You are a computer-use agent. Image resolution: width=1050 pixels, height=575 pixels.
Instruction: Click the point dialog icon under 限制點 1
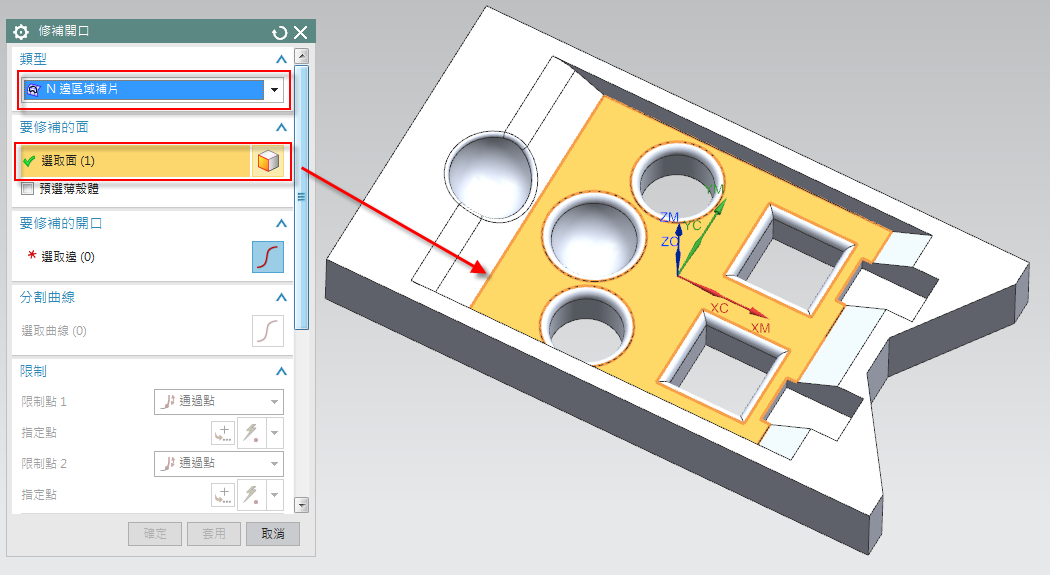(x=223, y=433)
